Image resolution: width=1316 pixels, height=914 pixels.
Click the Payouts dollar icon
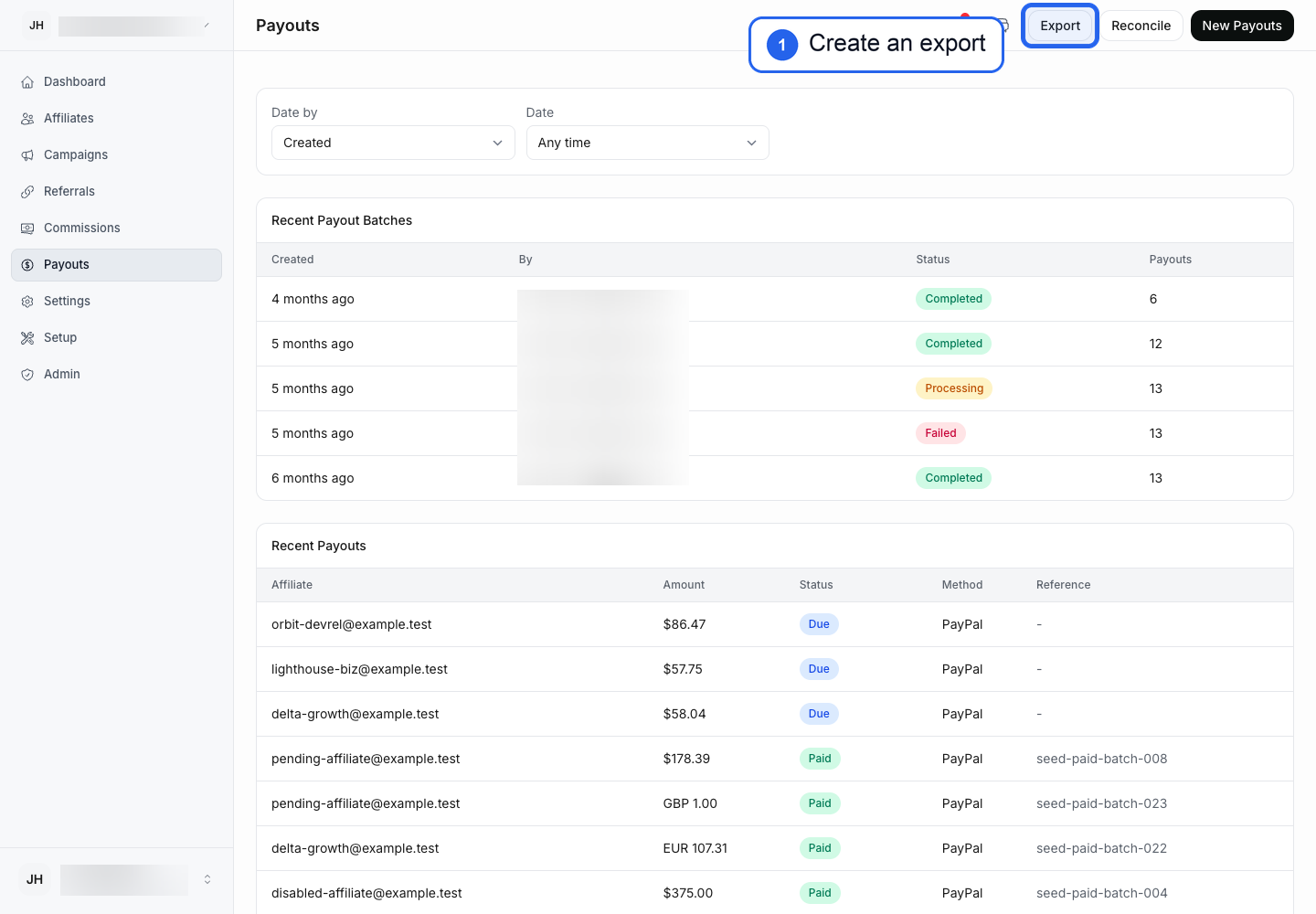27,265
